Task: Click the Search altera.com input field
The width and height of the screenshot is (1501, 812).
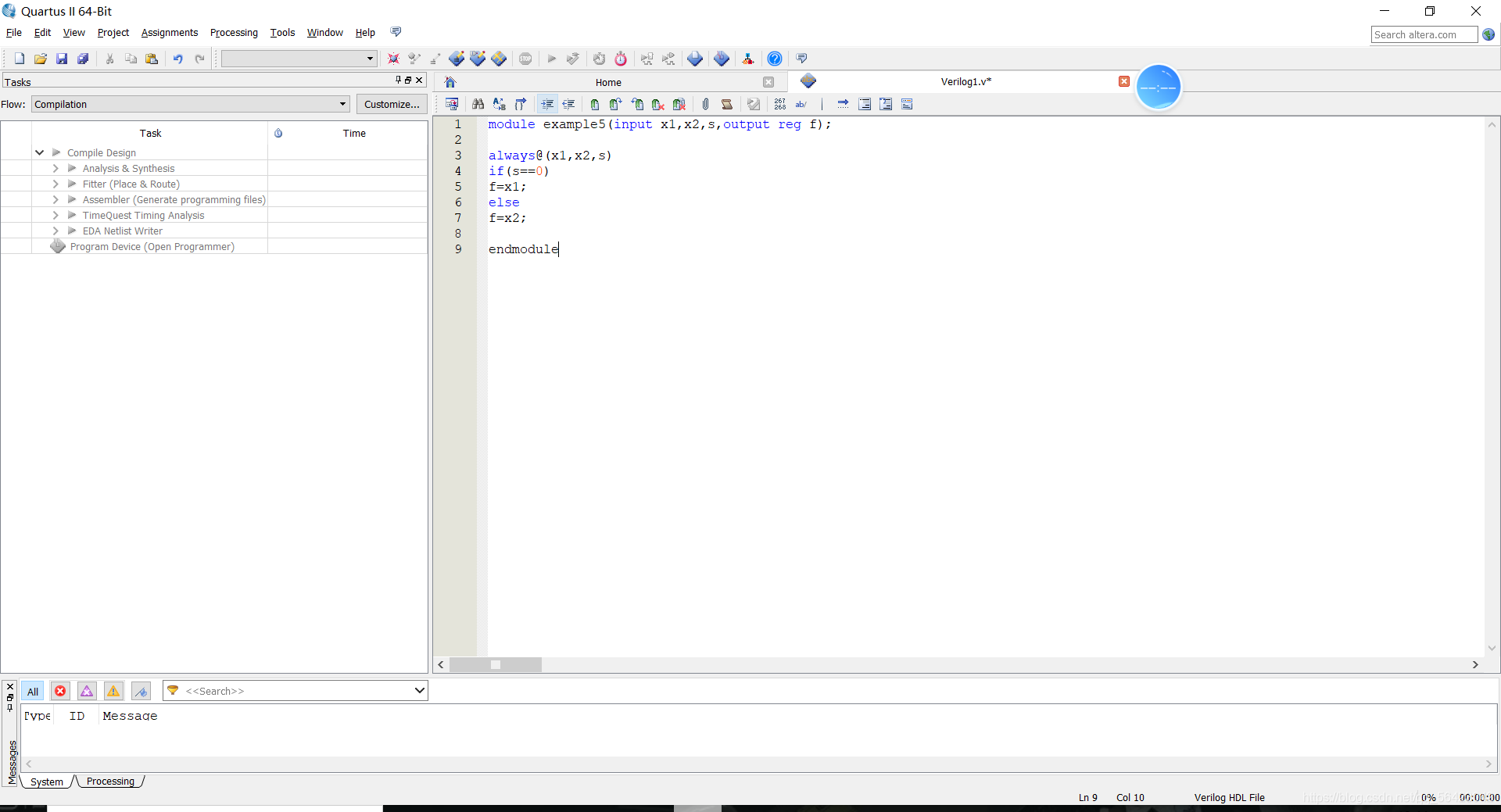Action: click(x=1424, y=34)
